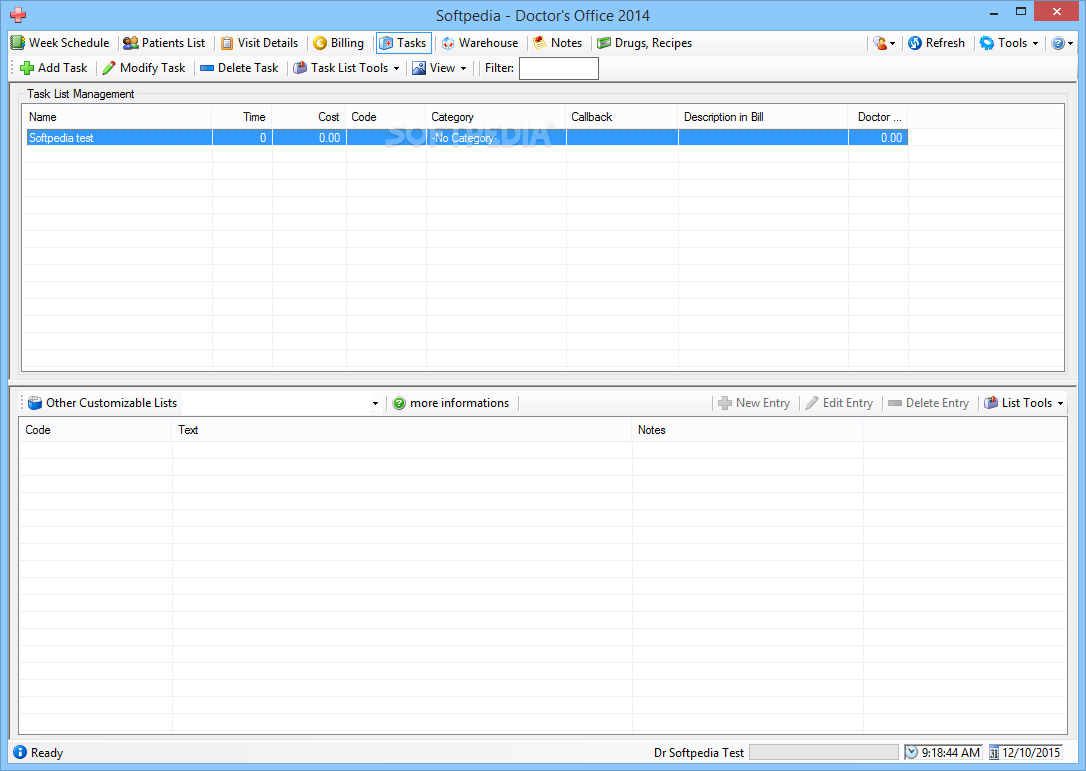Click the Callback column header
The image size is (1086, 771).
(x=622, y=117)
